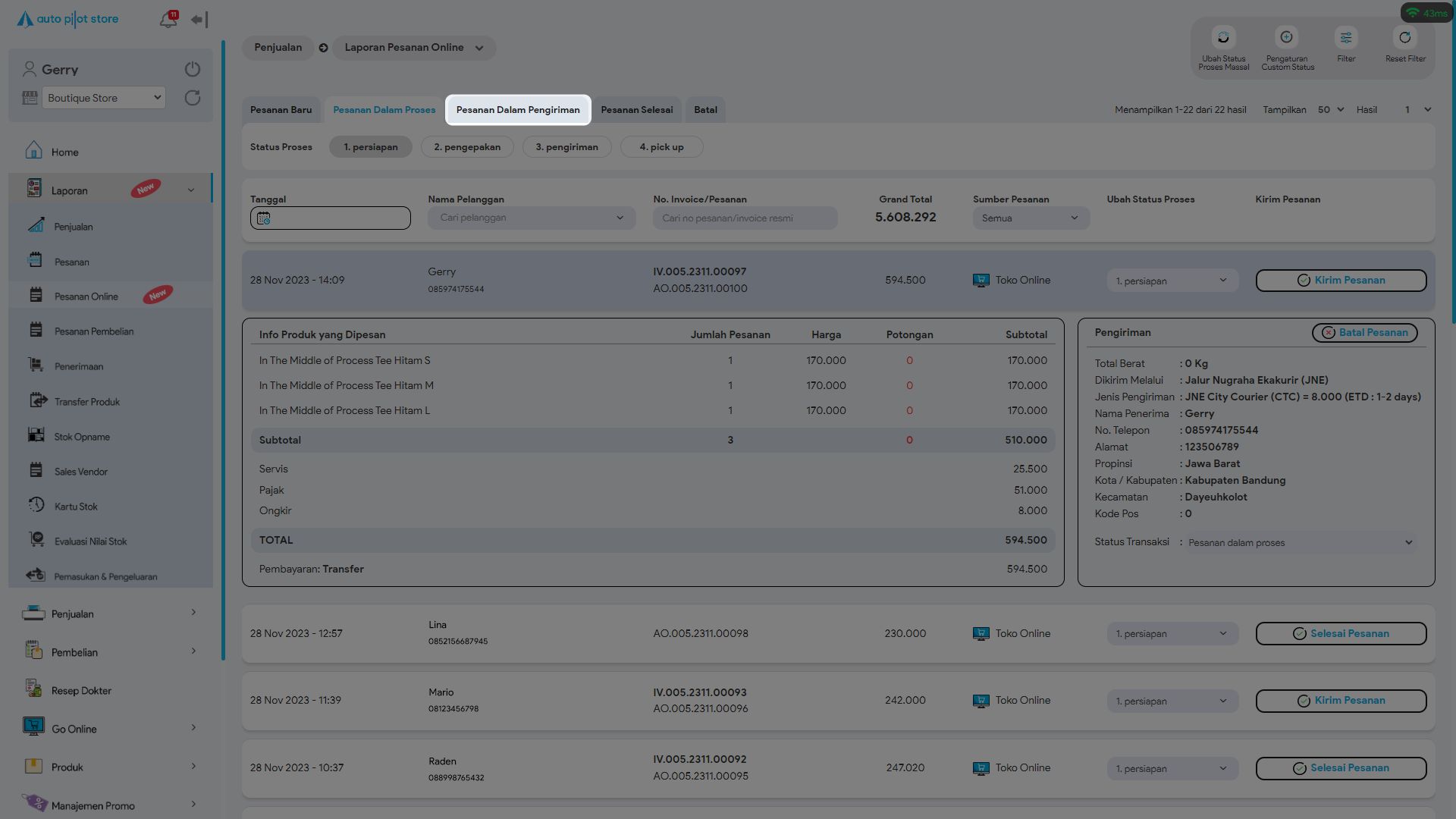The image size is (1456, 819).
Task: Open the Boutique Store dropdown
Action: [104, 98]
